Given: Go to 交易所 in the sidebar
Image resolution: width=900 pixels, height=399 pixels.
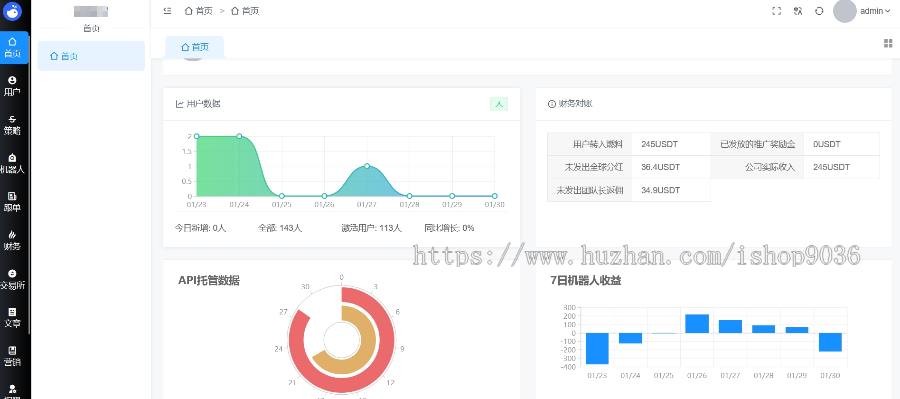Looking at the screenshot, I should 12,280.
